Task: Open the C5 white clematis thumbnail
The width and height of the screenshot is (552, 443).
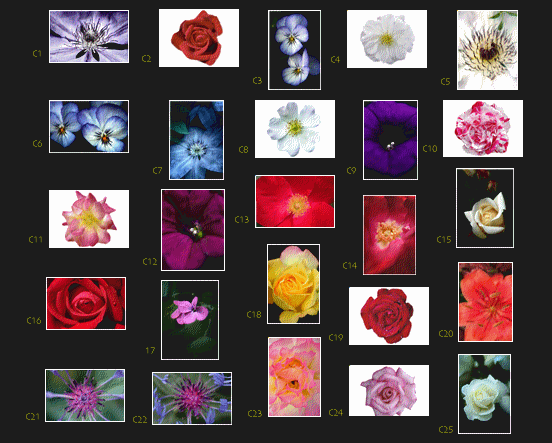Action: [487, 50]
